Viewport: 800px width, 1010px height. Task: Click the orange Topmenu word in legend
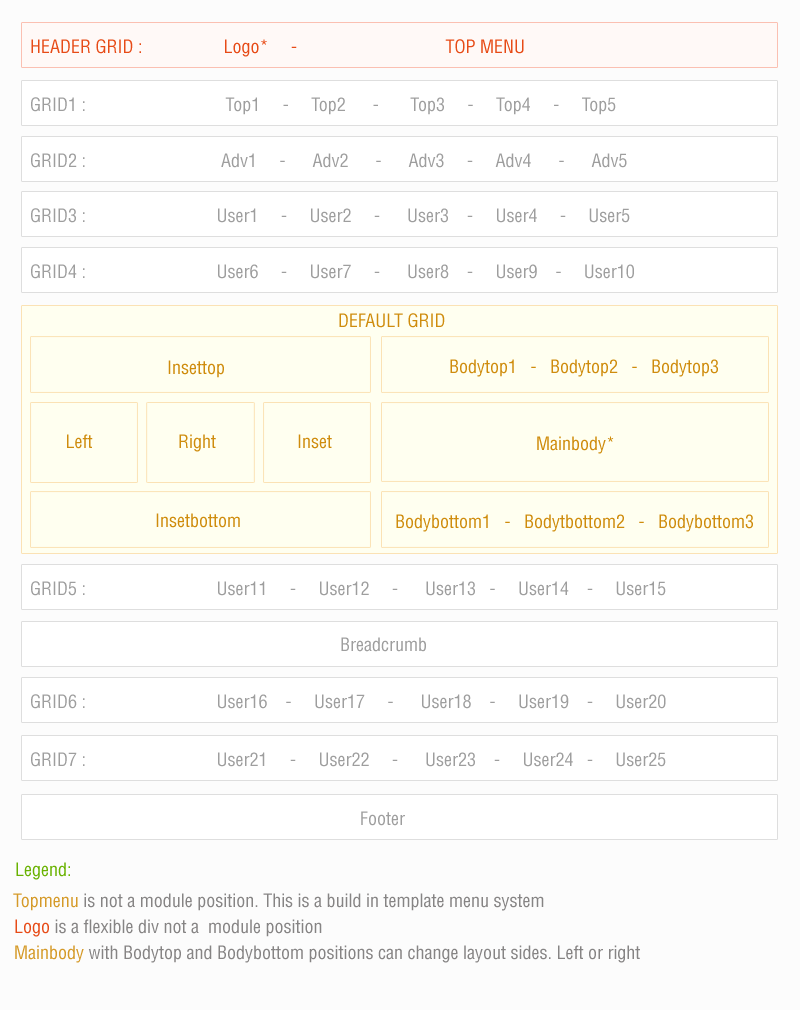tap(46, 901)
